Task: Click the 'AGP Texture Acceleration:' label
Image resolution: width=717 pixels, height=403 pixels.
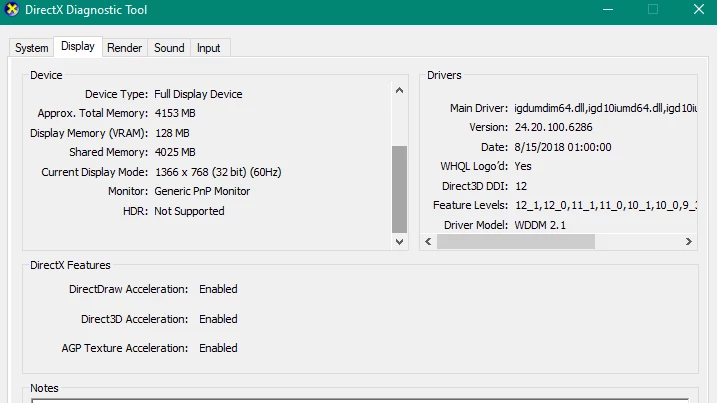Action: click(x=125, y=348)
